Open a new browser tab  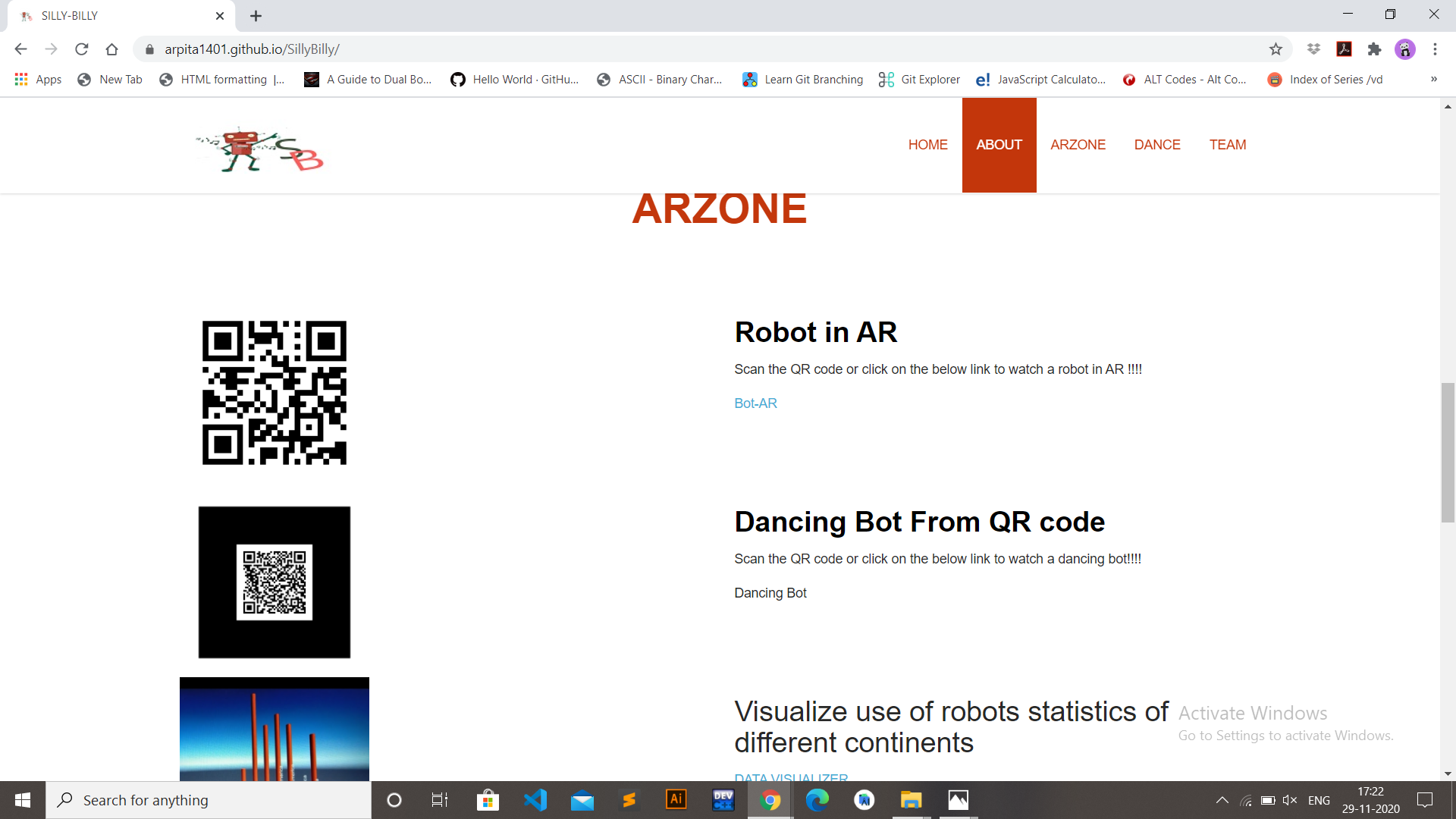pos(256,16)
